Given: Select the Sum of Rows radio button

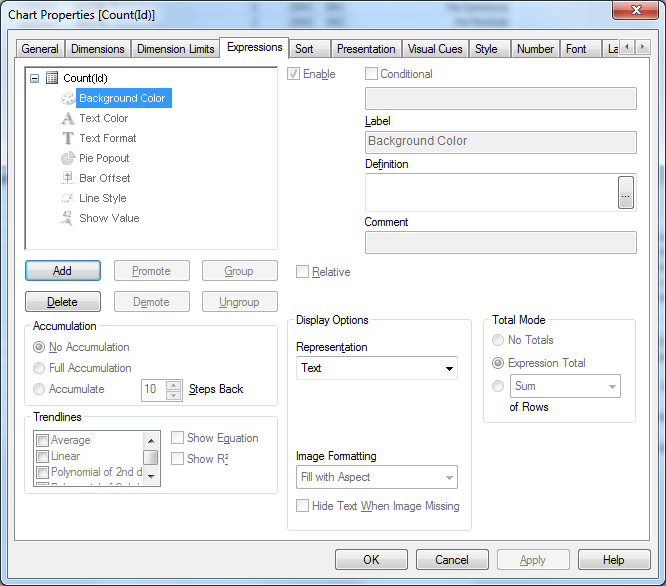Looking at the screenshot, I should [498, 386].
